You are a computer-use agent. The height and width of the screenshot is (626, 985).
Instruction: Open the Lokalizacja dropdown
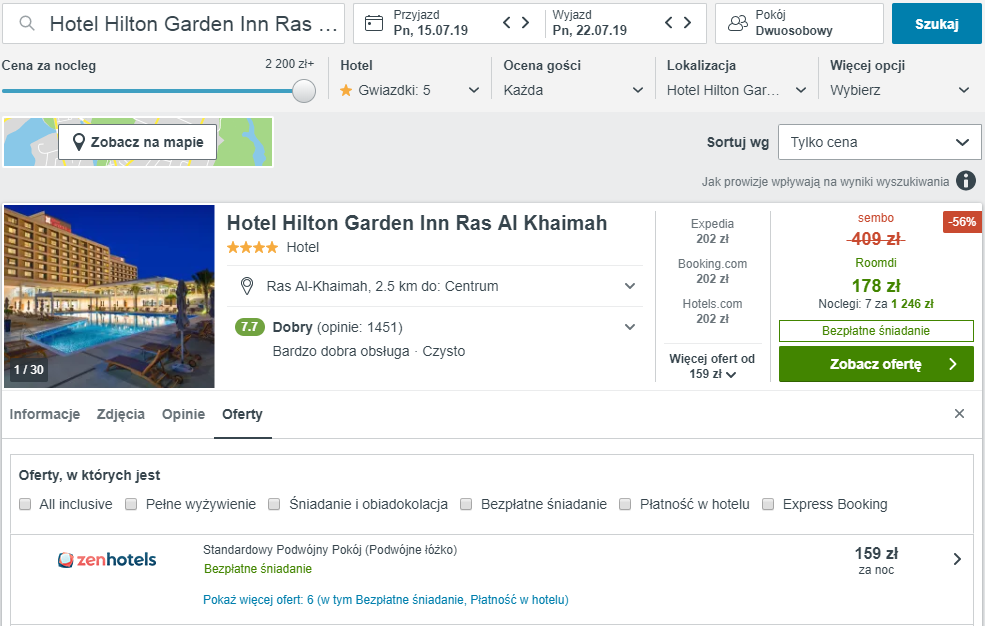pos(736,90)
